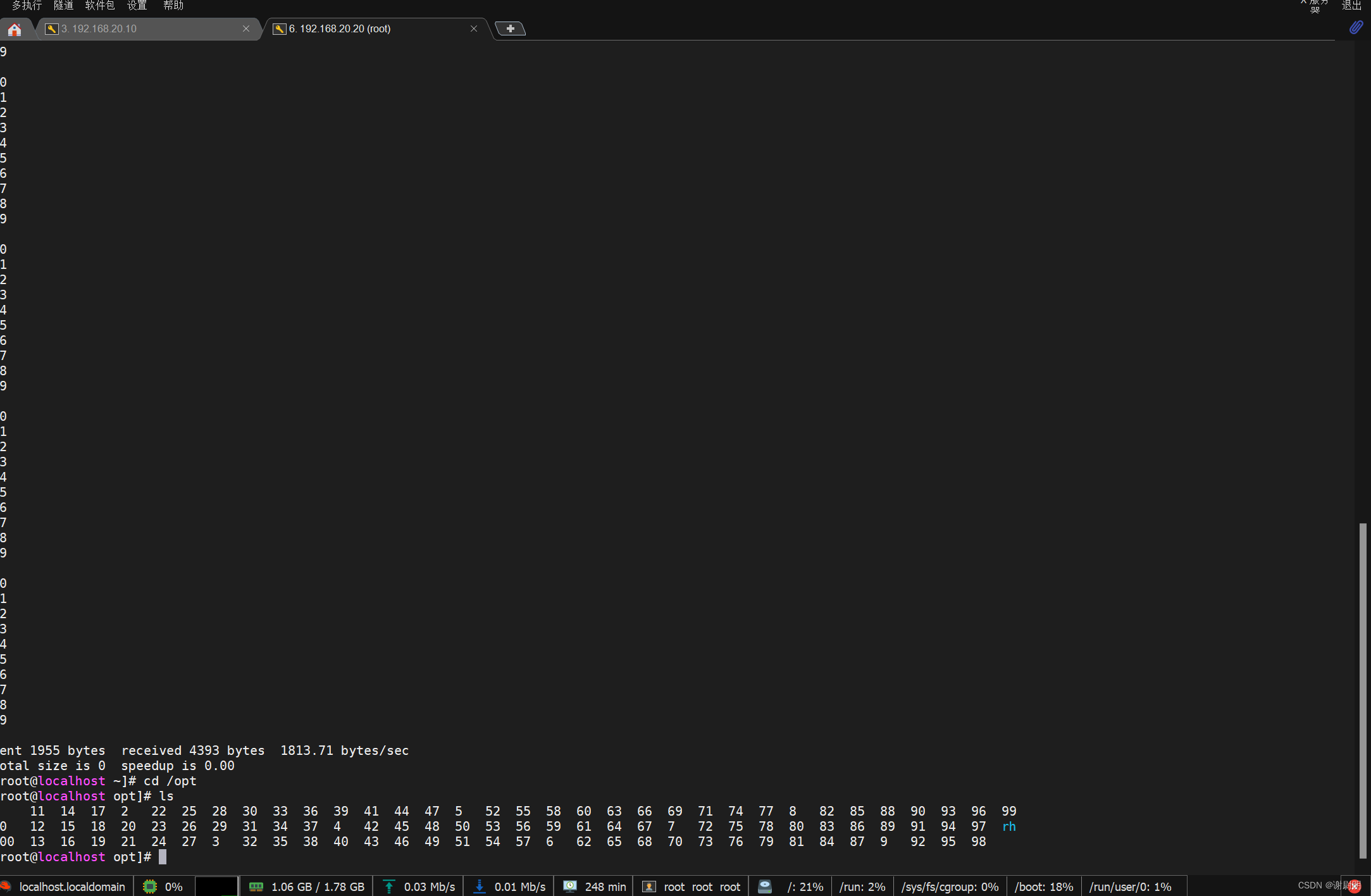Screen dimensions: 1371x896
Task: Click the terminal prompt input cursor
Action: [x=163, y=857]
